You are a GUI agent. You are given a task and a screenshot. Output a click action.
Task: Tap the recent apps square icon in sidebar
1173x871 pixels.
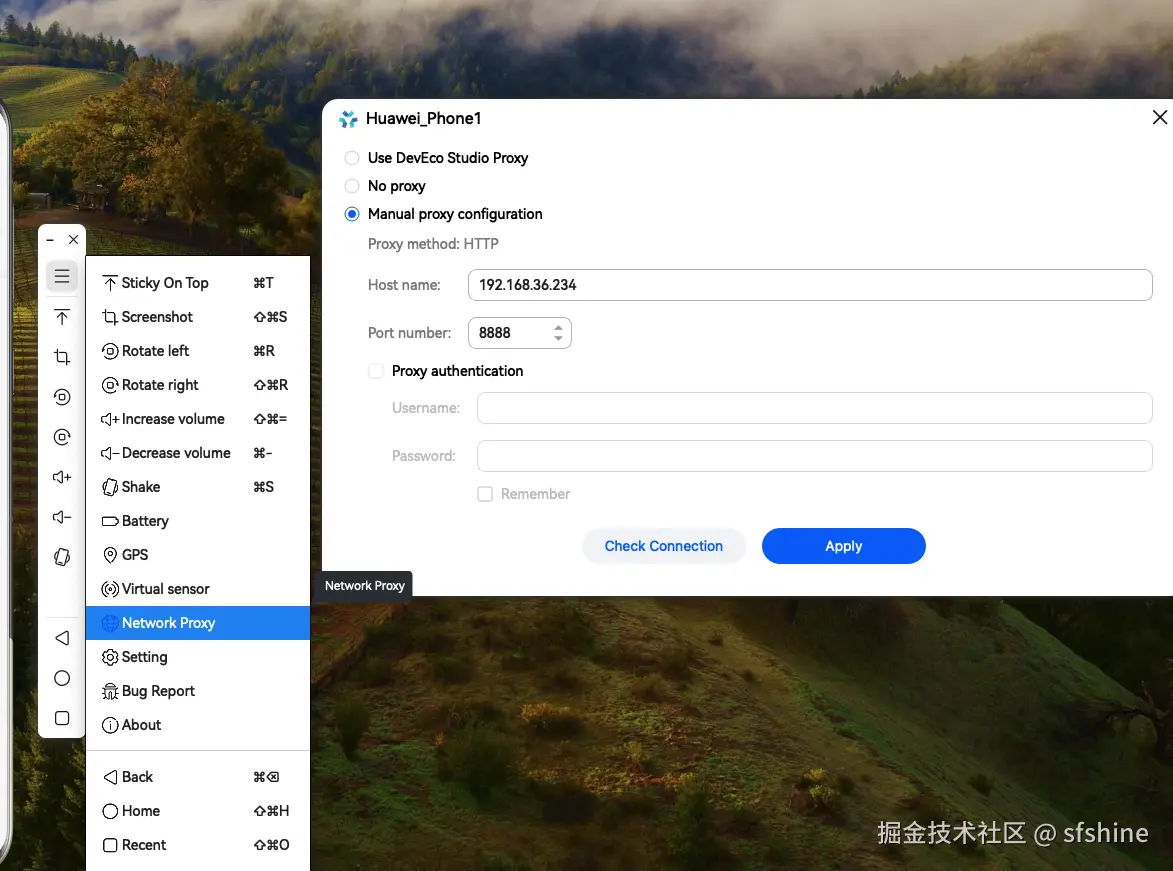[62, 718]
